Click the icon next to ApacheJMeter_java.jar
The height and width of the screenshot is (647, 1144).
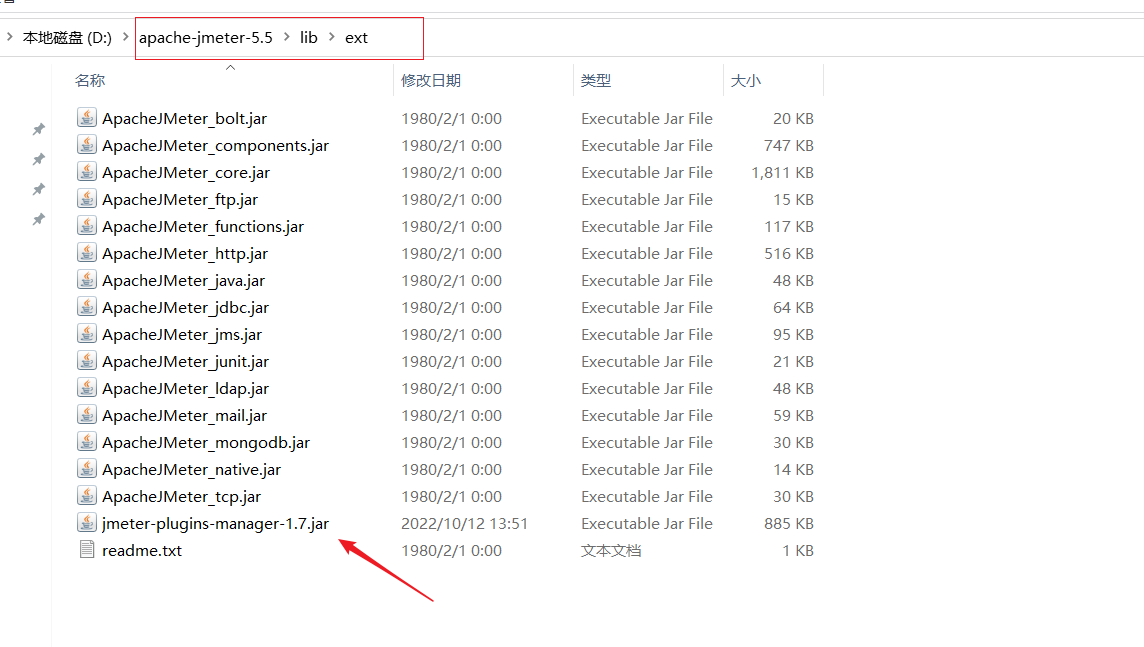tap(87, 279)
